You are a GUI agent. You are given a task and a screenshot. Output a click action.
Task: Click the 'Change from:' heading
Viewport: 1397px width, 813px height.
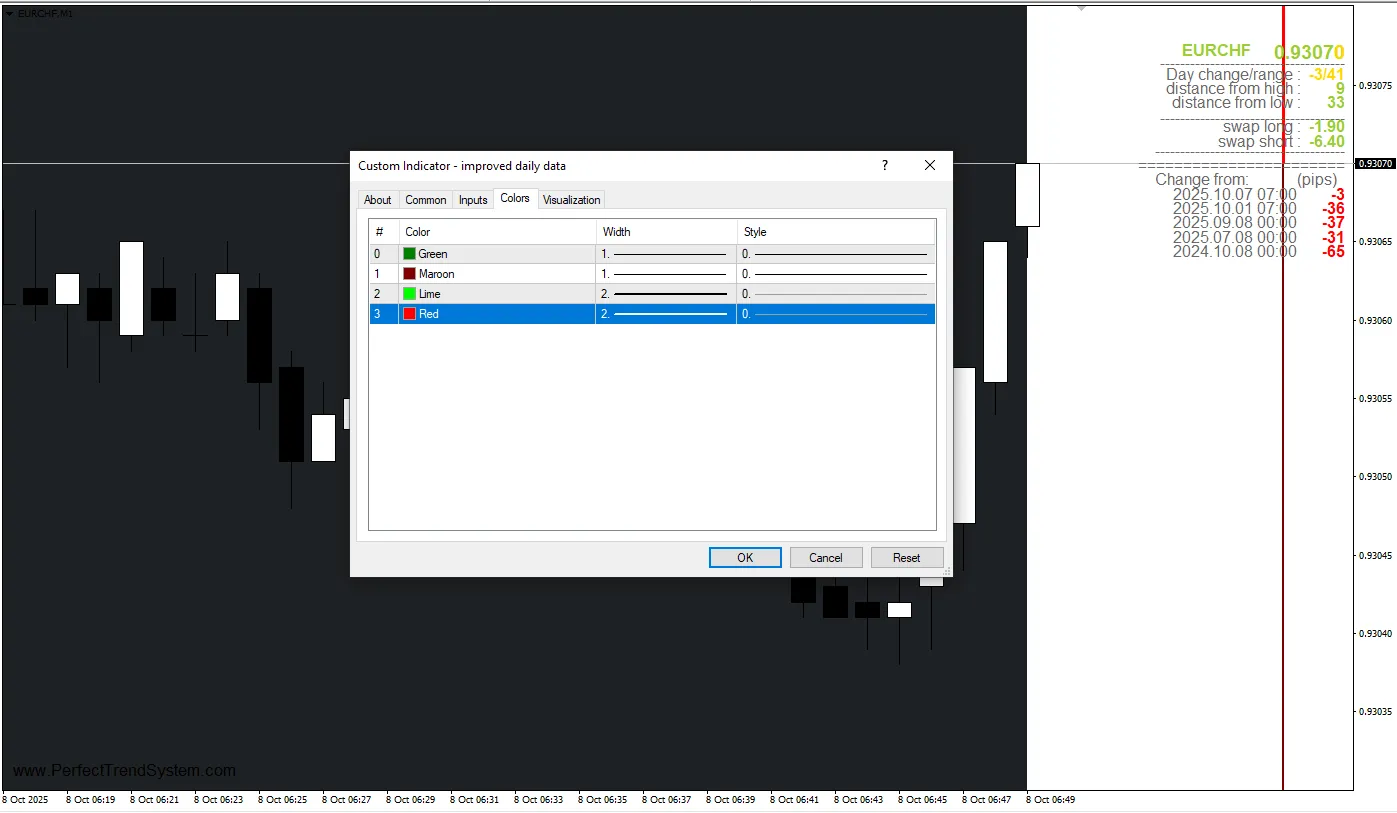tap(1202, 180)
